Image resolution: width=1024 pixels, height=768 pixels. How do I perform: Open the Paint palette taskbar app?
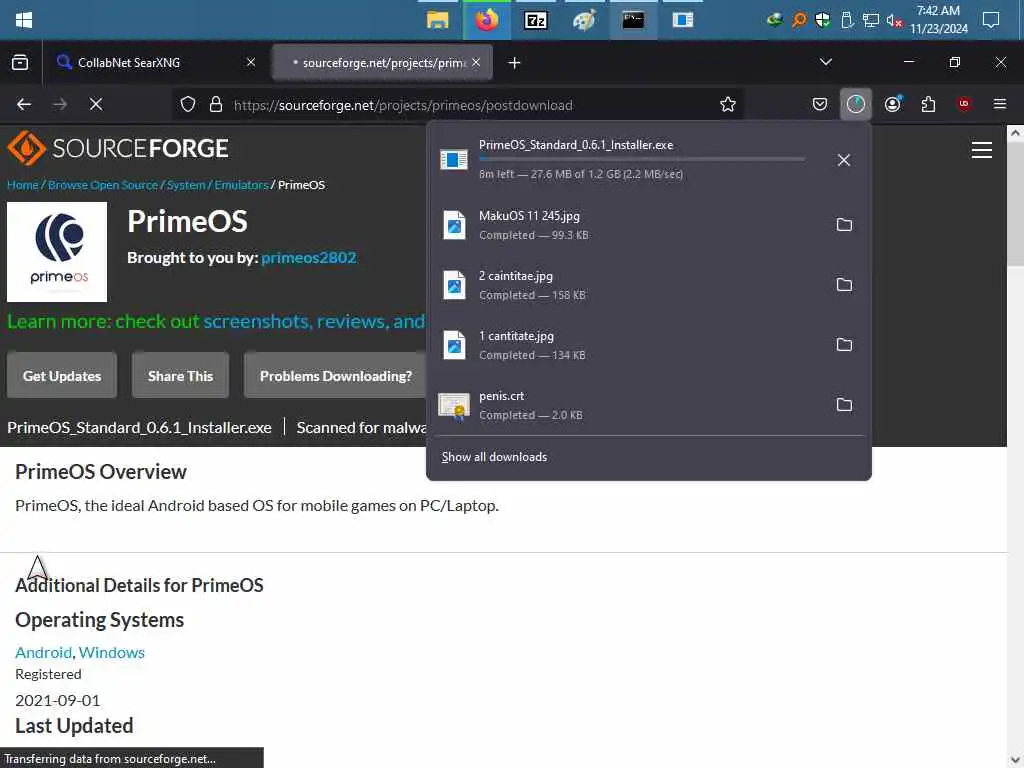(x=584, y=20)
